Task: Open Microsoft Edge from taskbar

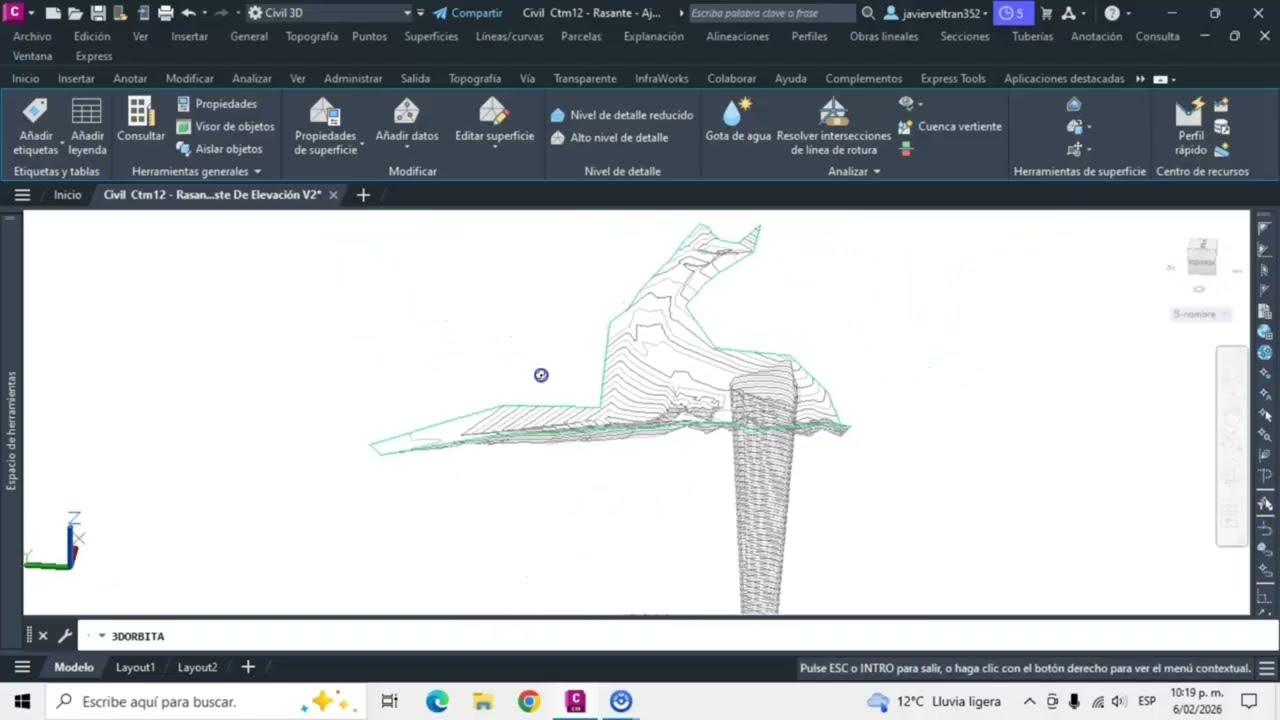Action: pos(437,701)
